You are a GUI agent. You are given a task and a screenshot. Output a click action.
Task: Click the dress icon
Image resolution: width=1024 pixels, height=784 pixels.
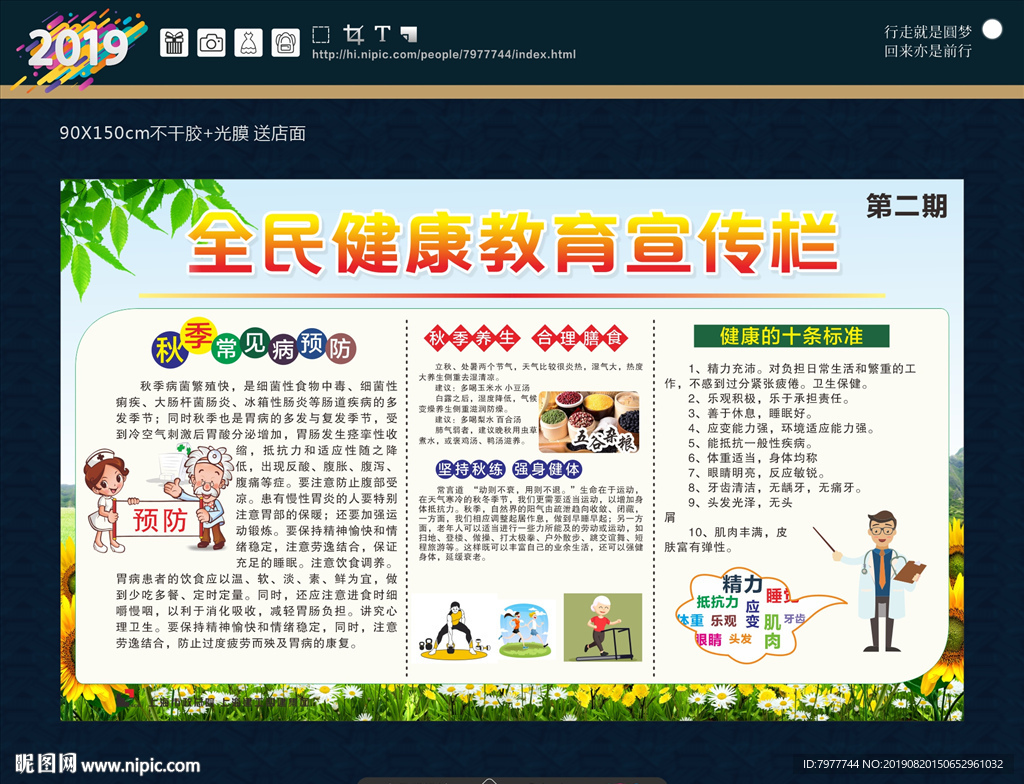[x=248, y=43]
